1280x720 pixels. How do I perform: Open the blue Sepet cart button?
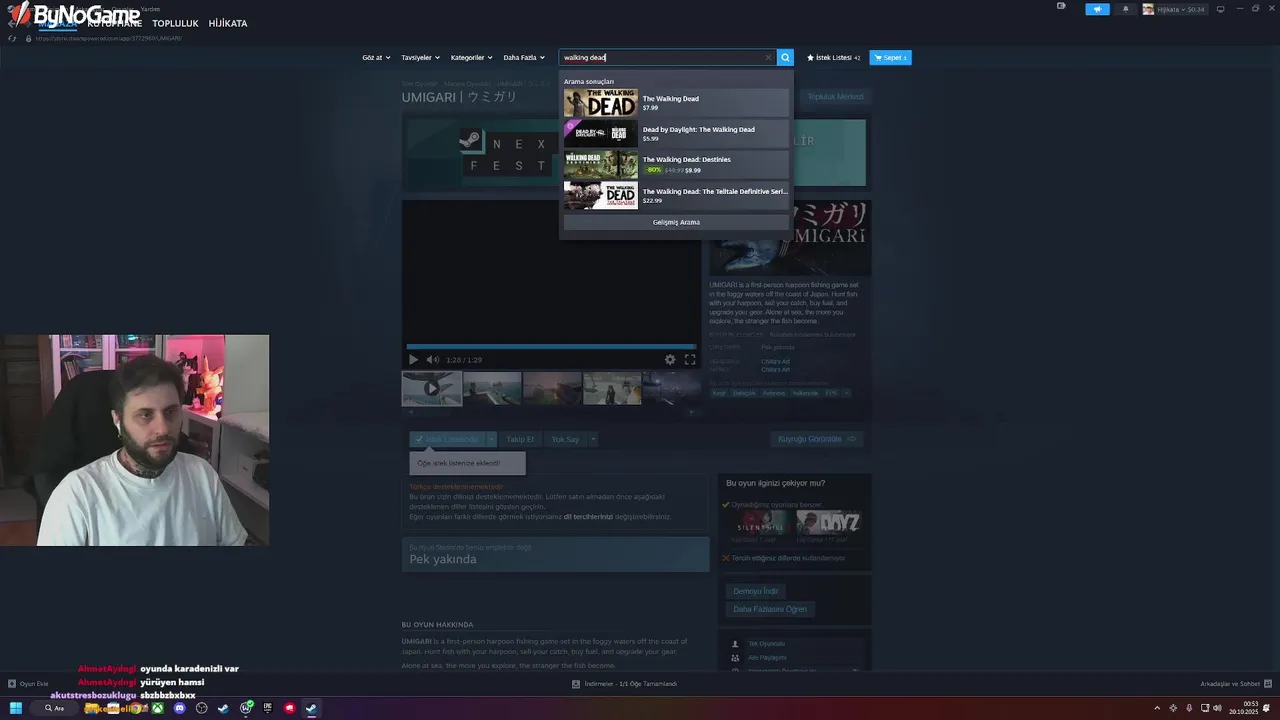click(x=890, y=58)
